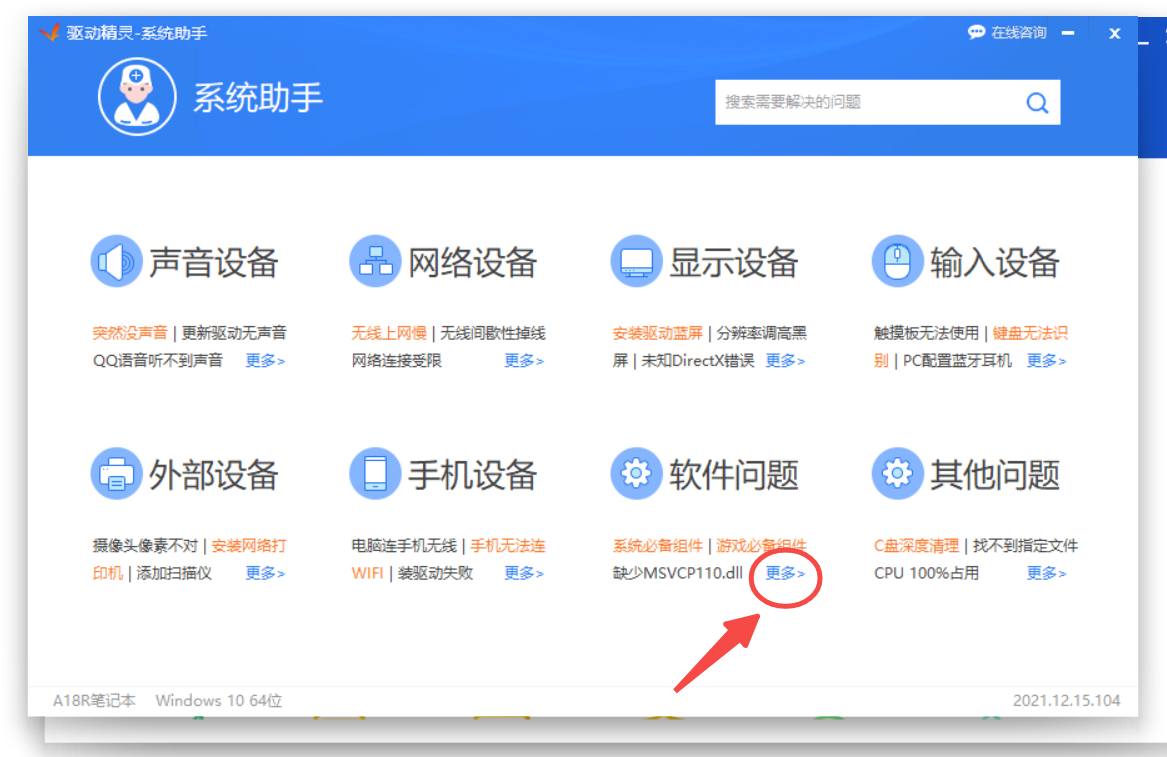Type in the problem search box
1167x757 pixels.
(865, 102)
